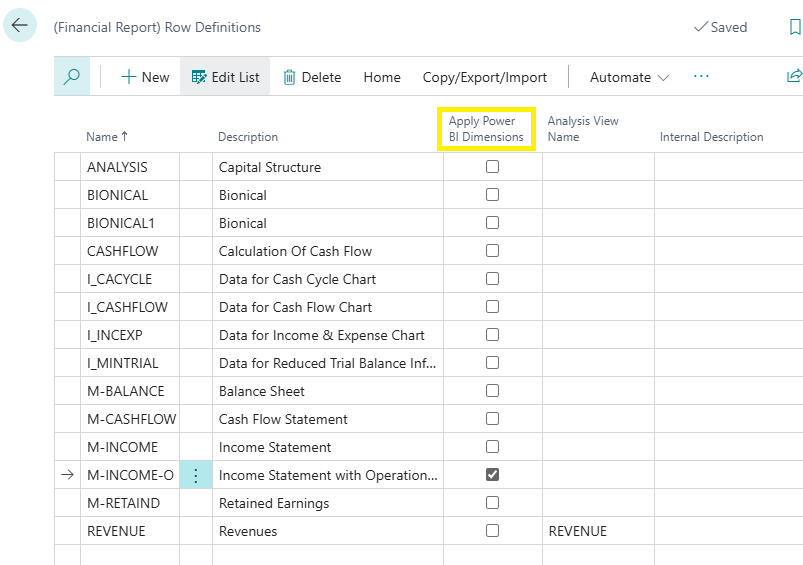The height and width of the screenshot is (565, 803).
Task: Enable Power BI Dimensions for ANALYSIS
Action: [492, 167]
